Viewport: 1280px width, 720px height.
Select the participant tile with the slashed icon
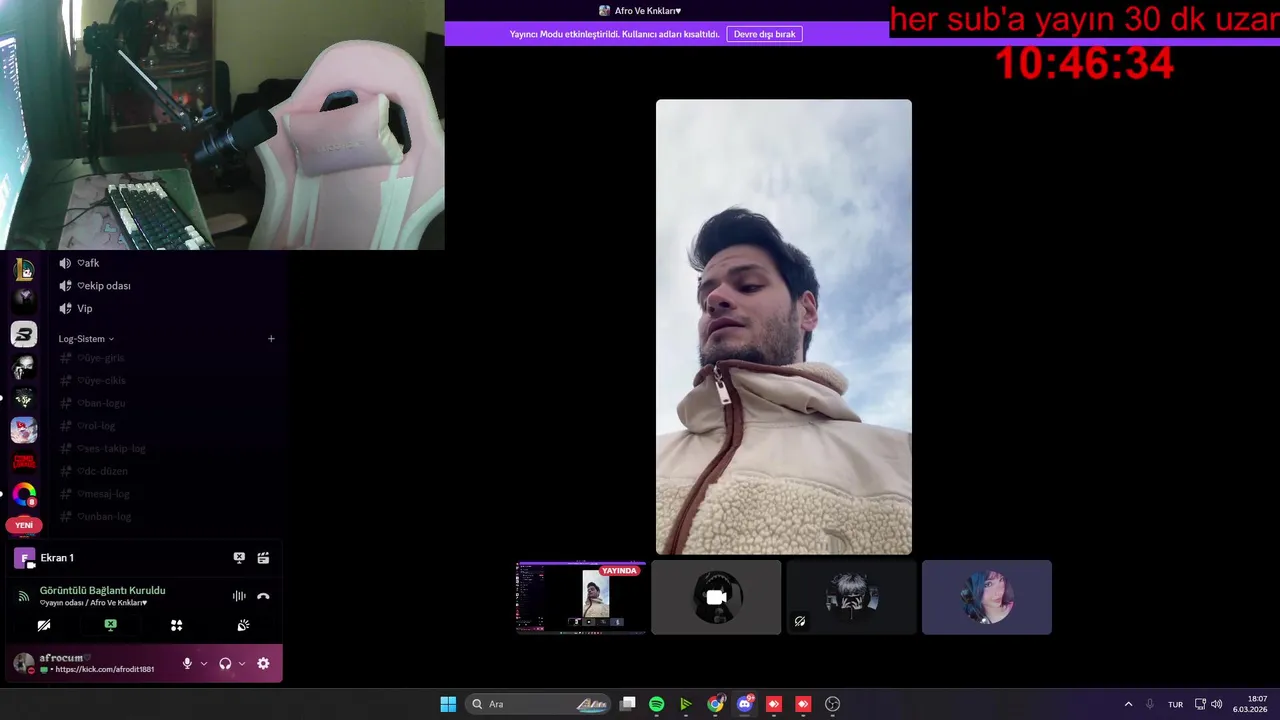(x=851, y=597)
